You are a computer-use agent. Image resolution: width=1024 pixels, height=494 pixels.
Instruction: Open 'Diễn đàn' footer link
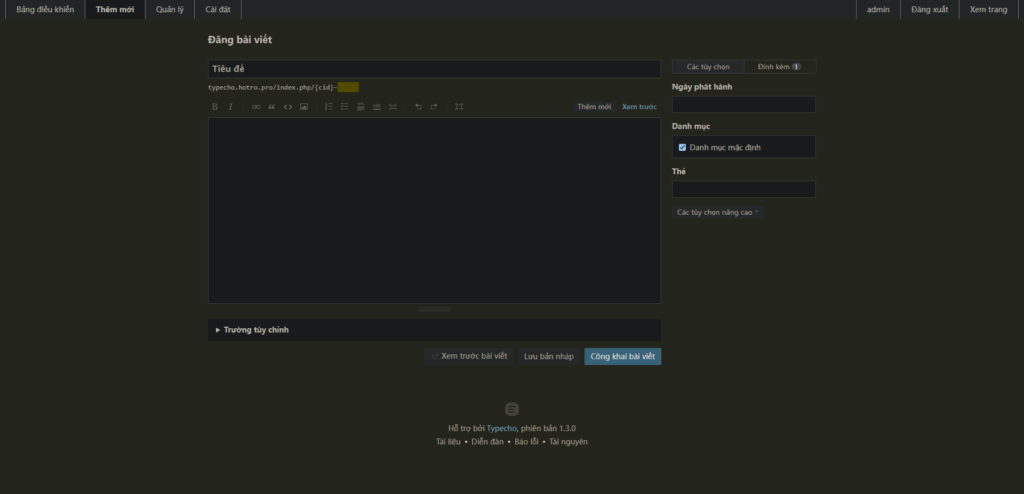pyautogui.click(x=487, y=442)
